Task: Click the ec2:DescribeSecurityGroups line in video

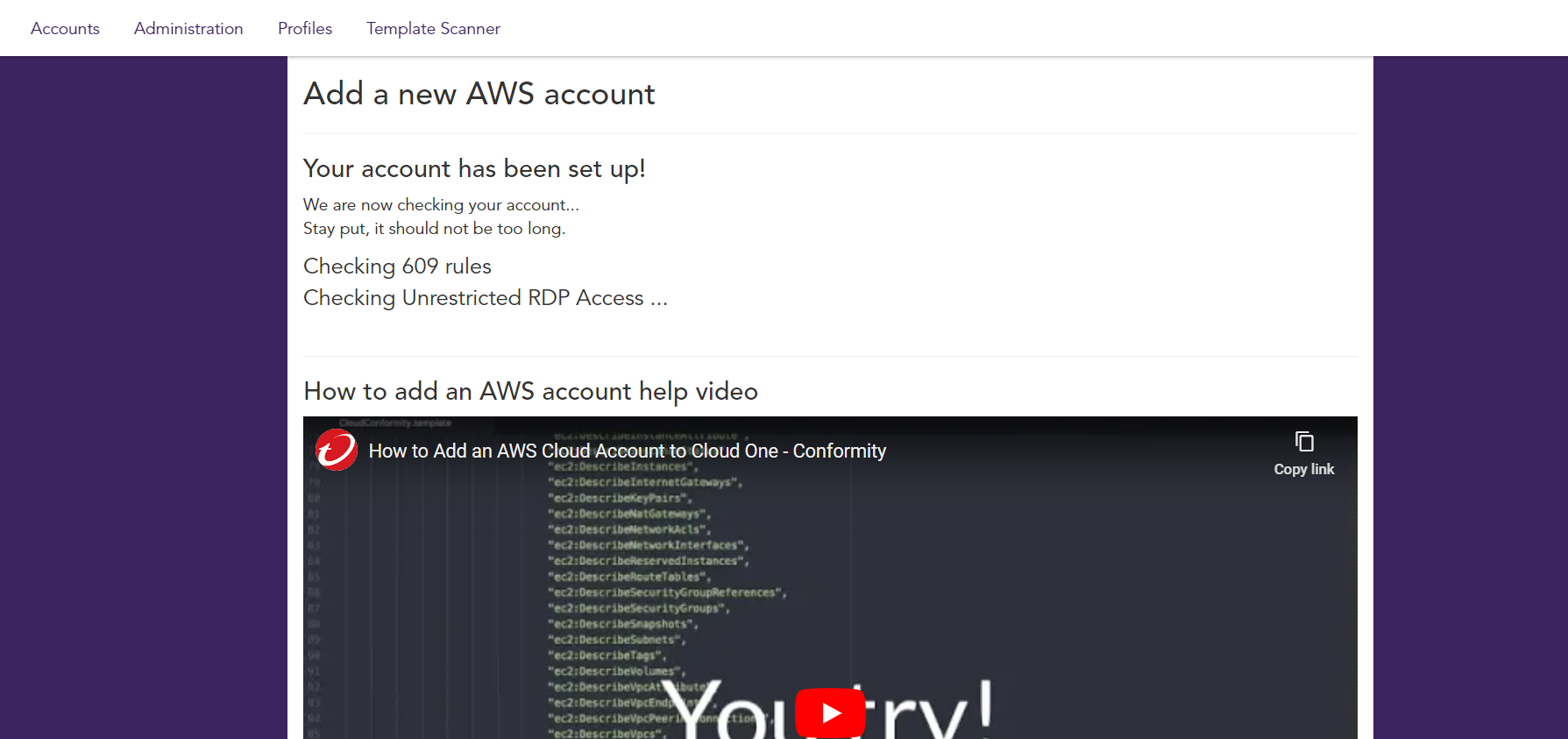Action: pyautogui.click(x=639, y=608)
